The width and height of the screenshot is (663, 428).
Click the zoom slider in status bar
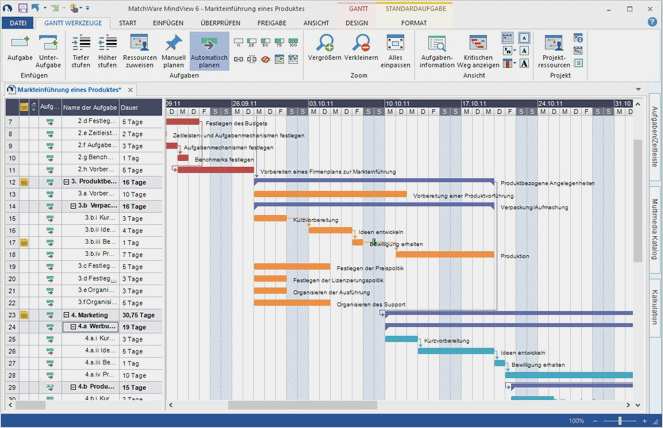coord(619,421)
